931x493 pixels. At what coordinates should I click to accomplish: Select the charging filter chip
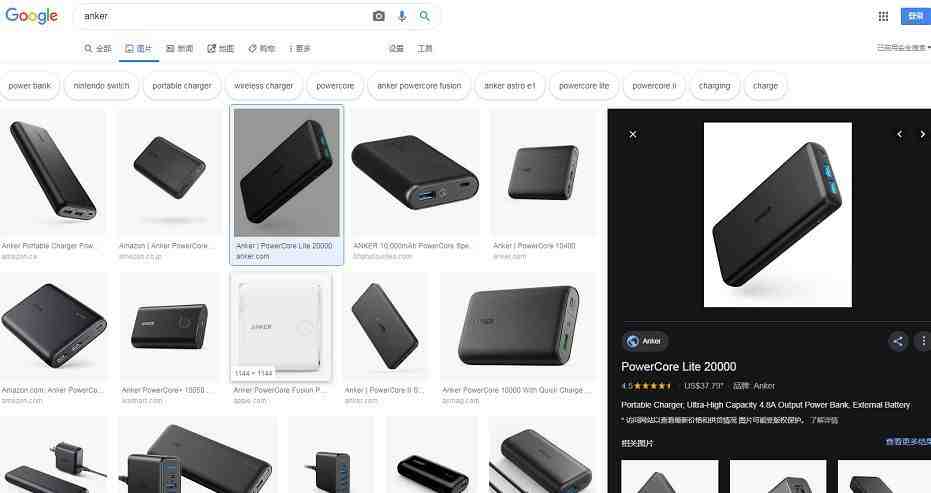714,86
